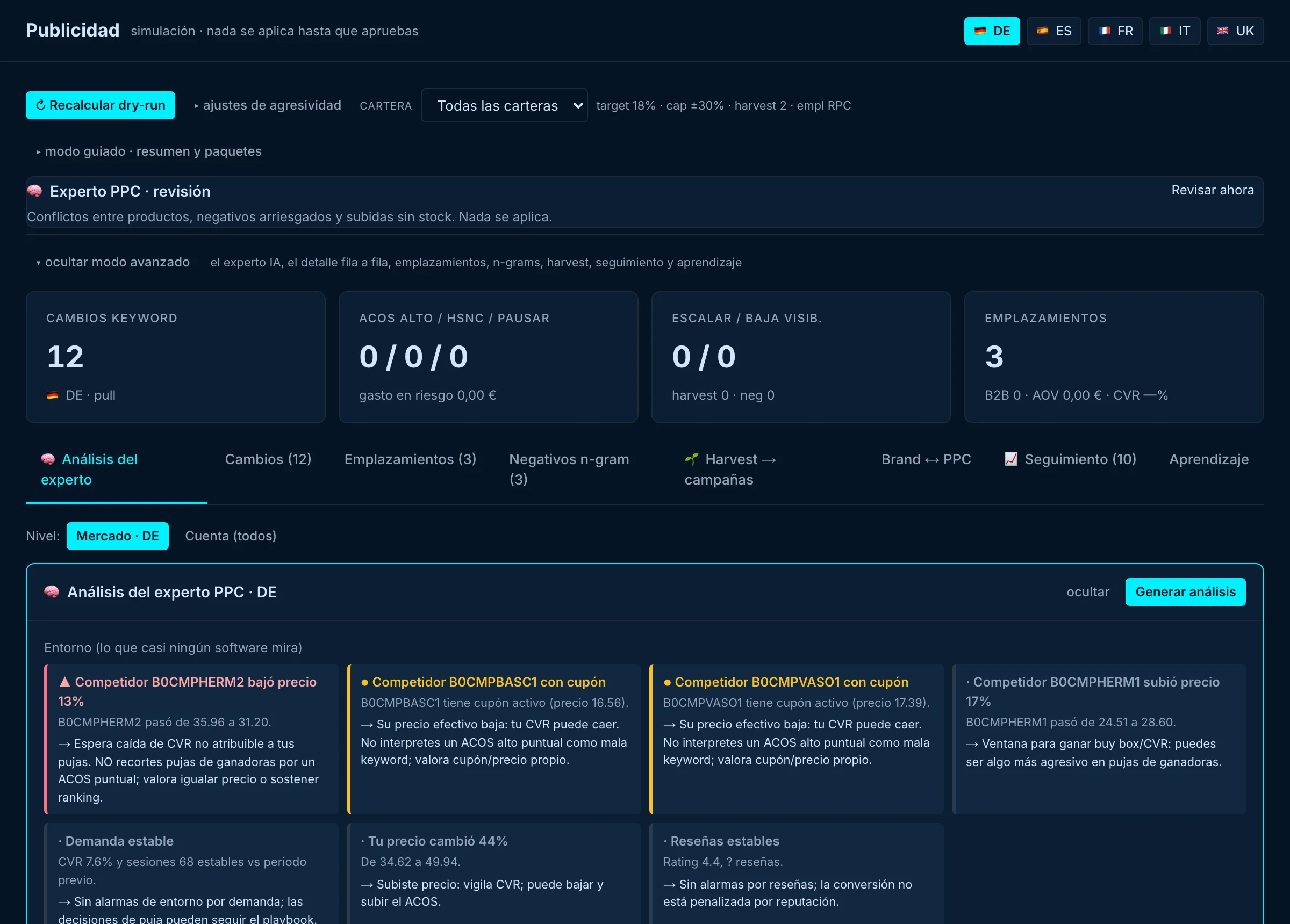Switch marketplace to ES
The width and height of the screenshot is (1290, 924).
1053,31
